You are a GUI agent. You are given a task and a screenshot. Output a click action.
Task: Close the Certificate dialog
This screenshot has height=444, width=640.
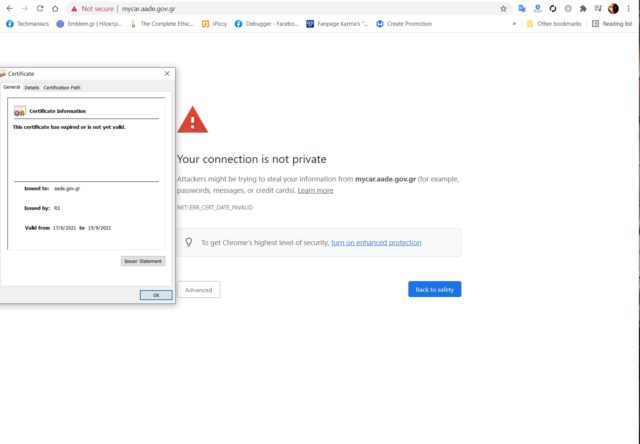pos(167,73)
